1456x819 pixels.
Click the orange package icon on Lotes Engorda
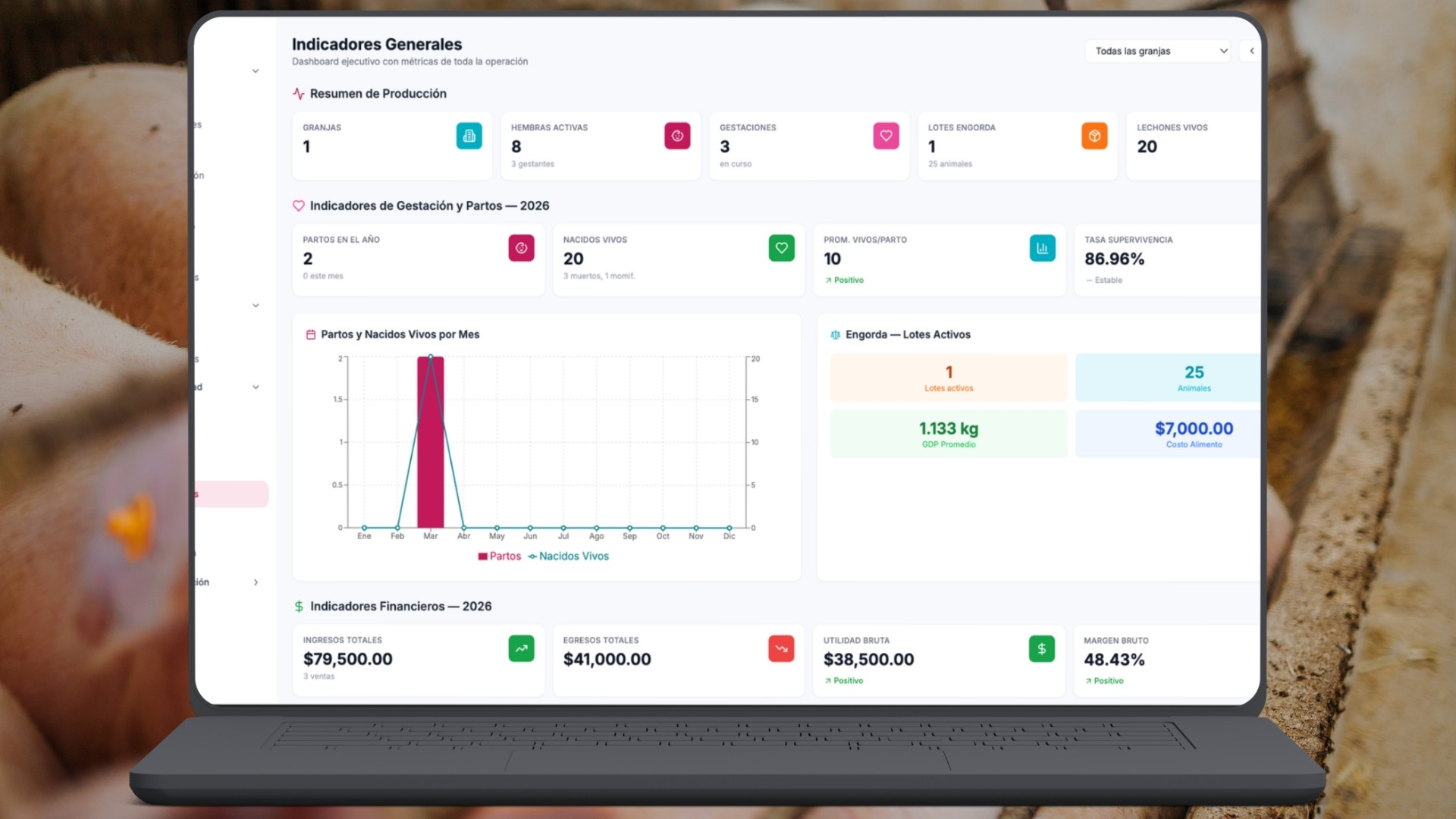[1094, 136]
